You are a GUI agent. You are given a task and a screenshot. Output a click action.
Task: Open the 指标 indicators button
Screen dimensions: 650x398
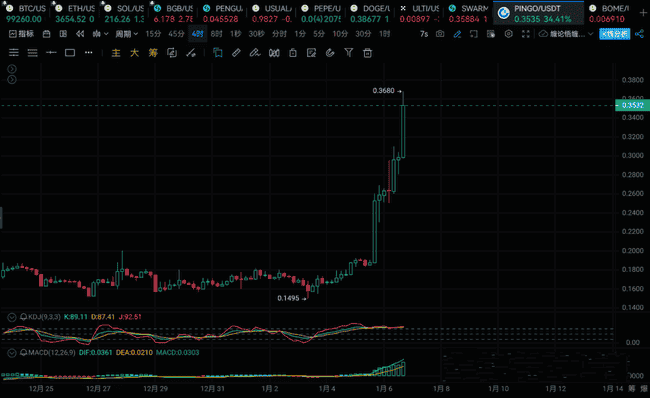point(22,34)
